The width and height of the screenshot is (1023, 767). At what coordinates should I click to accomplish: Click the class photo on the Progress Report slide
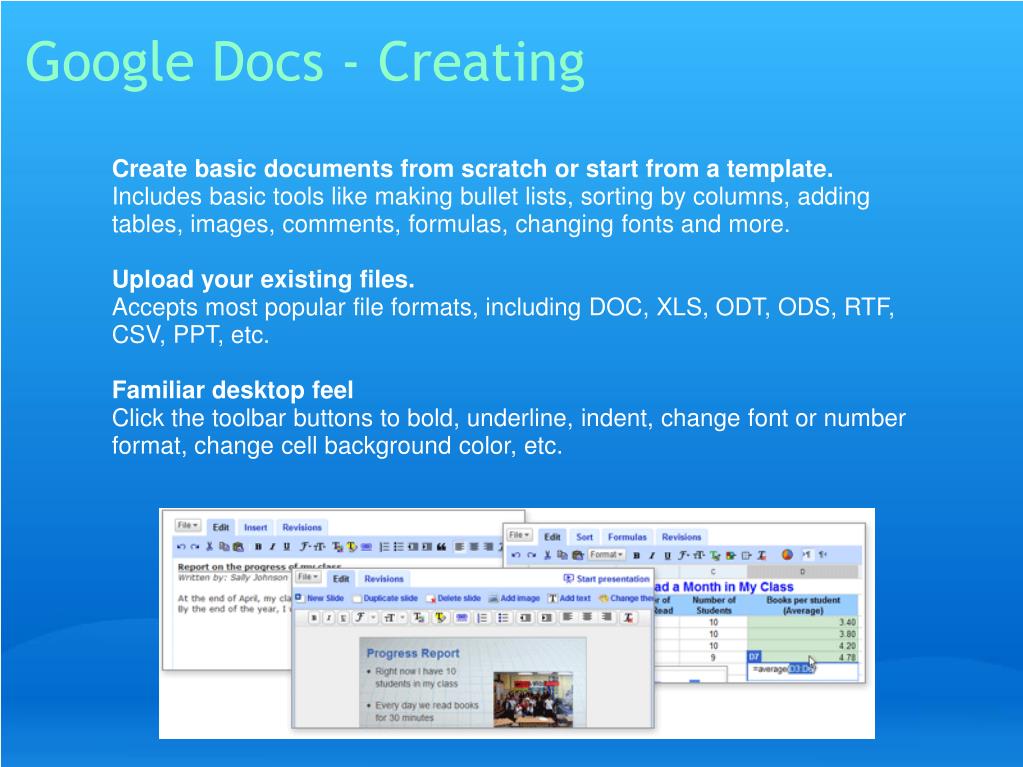[x=533, y=699]
